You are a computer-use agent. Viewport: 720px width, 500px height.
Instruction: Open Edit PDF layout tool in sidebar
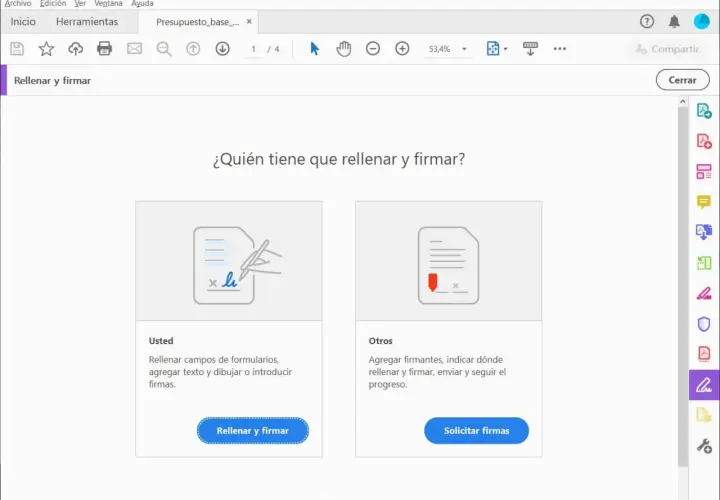[x=704, y=171]
